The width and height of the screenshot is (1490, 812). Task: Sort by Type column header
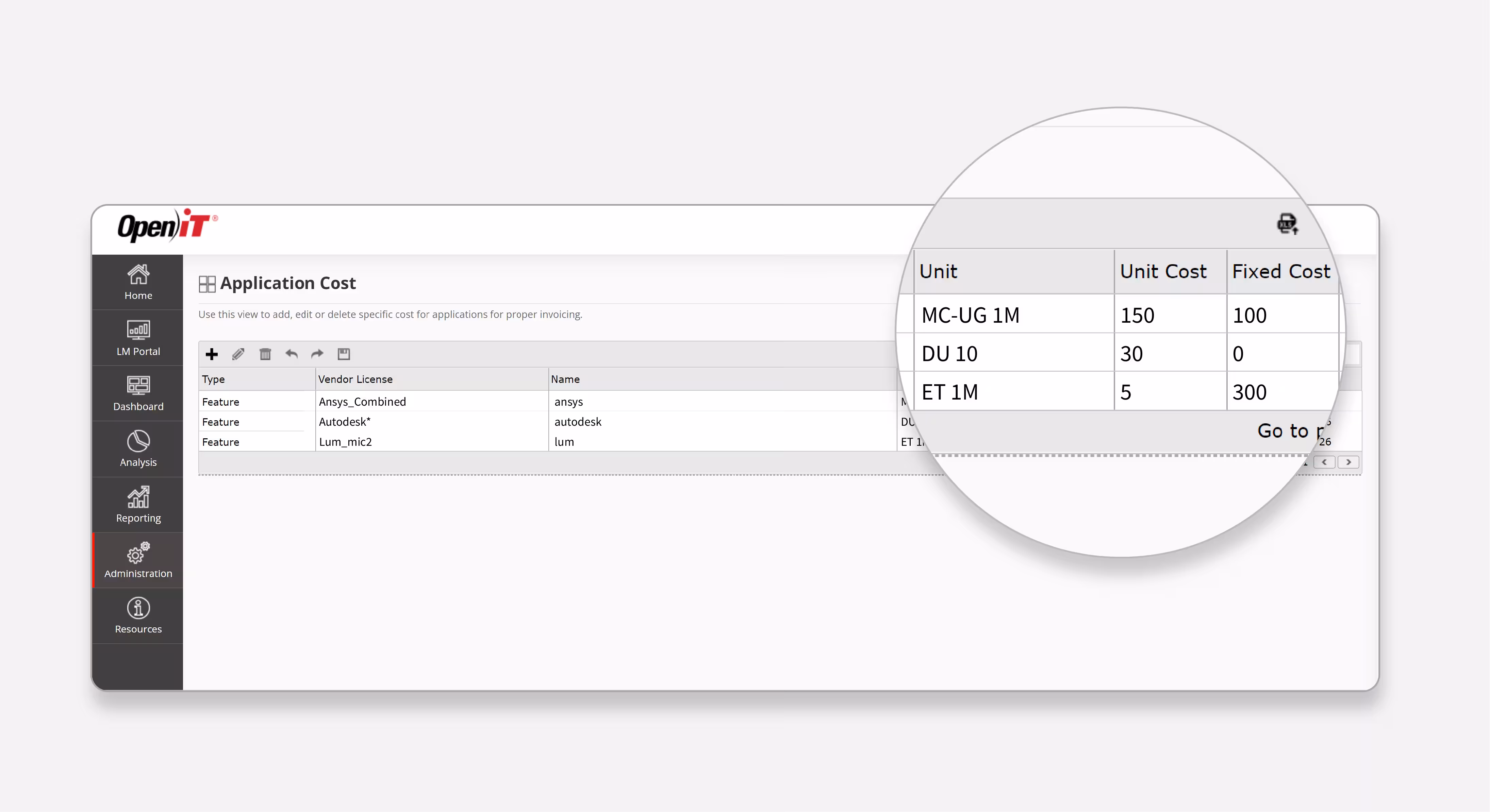point(257,379)
